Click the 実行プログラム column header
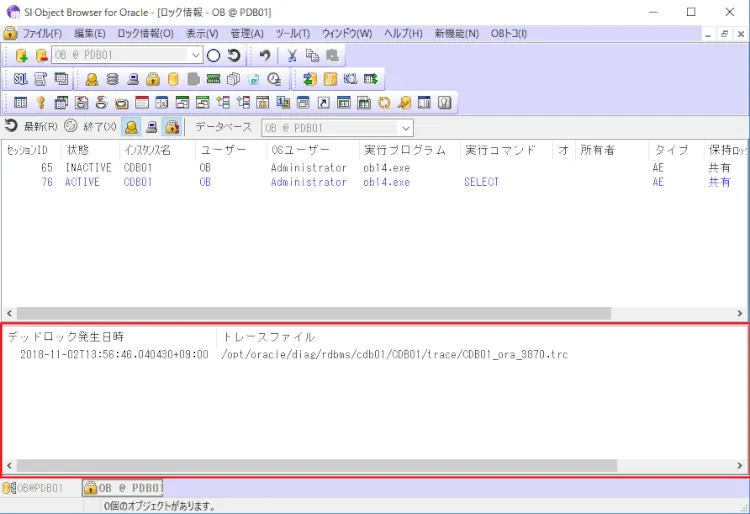Image resolution: width=750 pixels, height=514 pixels. (x=409, y=150)
